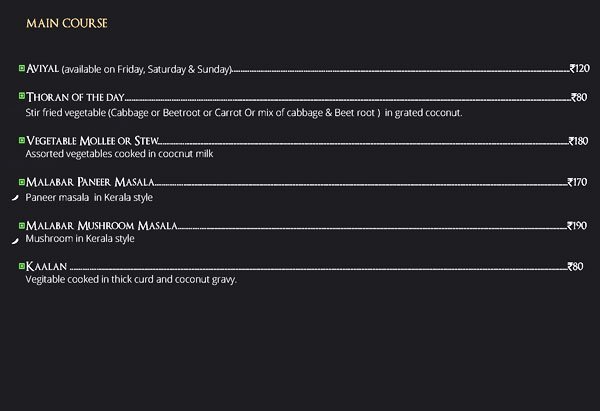600x411 pixels.
Task: Select Malabar Mushroom Masala dish name
Action: pyautogui.click(x=101, y=226)
